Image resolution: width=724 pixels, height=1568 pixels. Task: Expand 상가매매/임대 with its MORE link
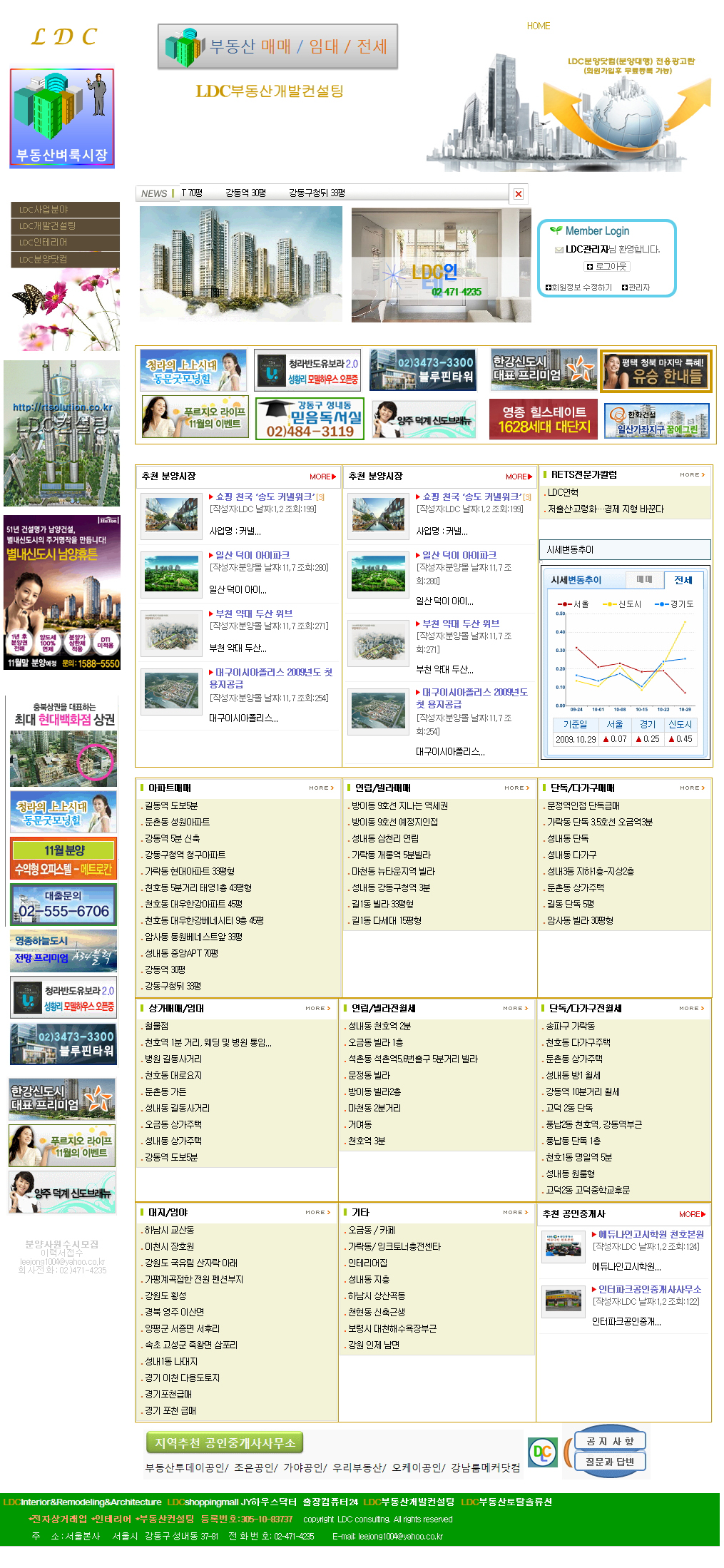click(x=318, y=1009)
